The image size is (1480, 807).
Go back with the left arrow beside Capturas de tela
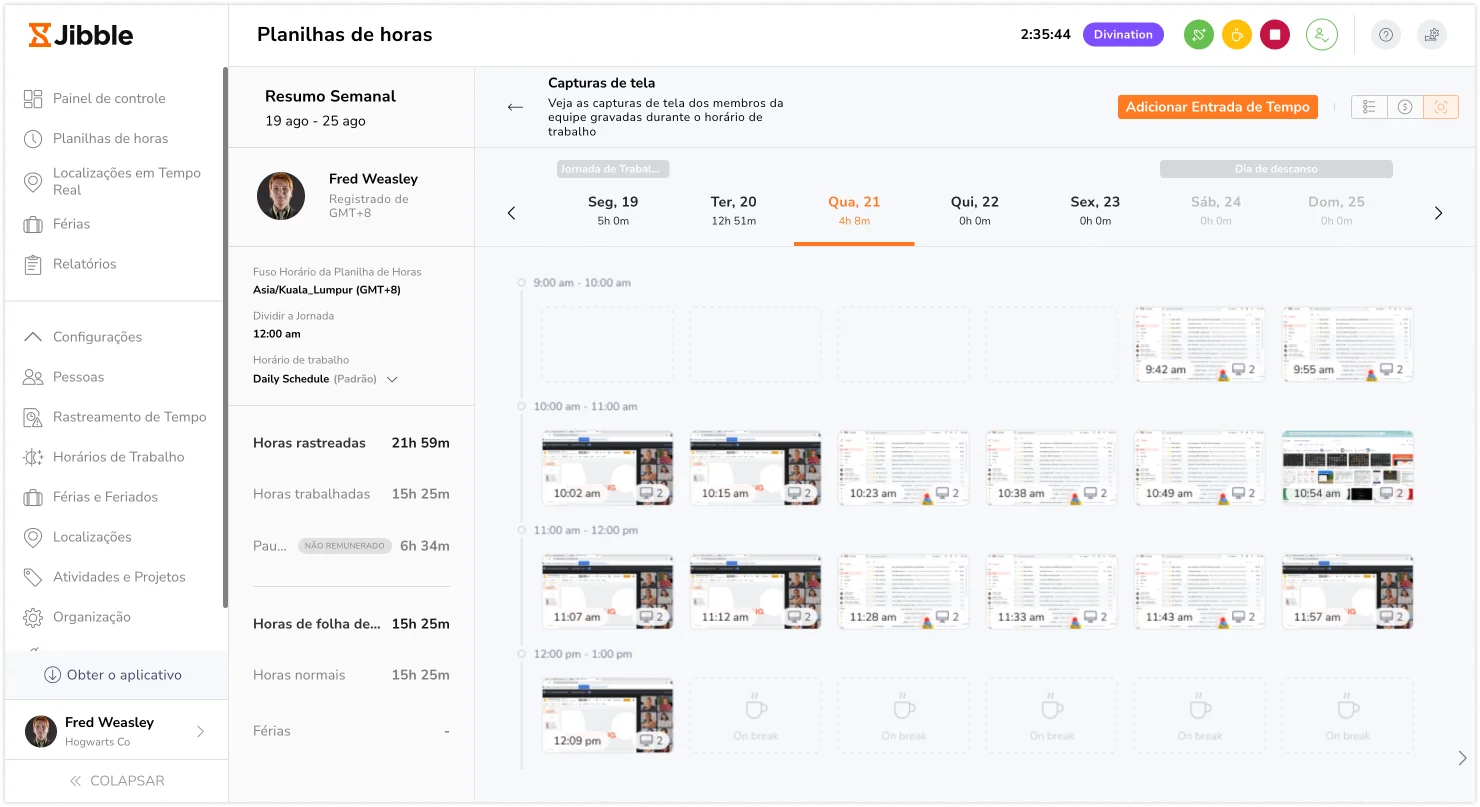click(515, 107)
